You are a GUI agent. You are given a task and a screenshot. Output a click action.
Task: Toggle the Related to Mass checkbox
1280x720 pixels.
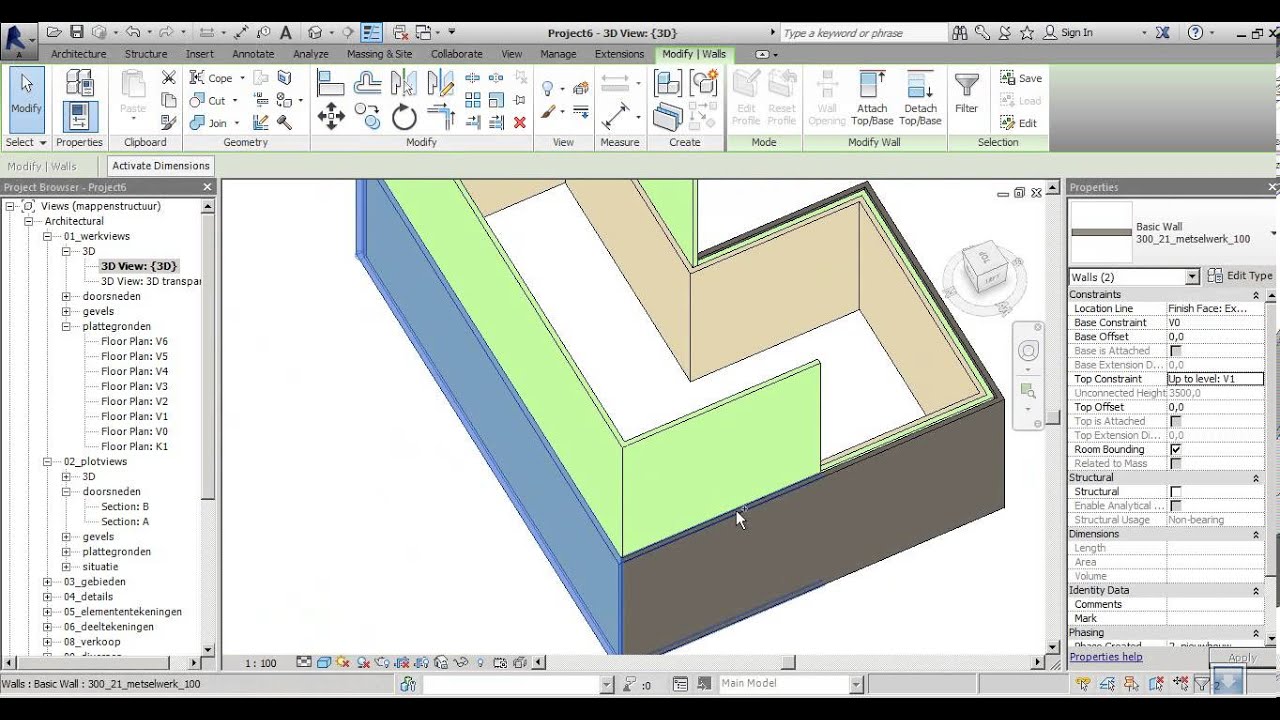(1175, 463)
